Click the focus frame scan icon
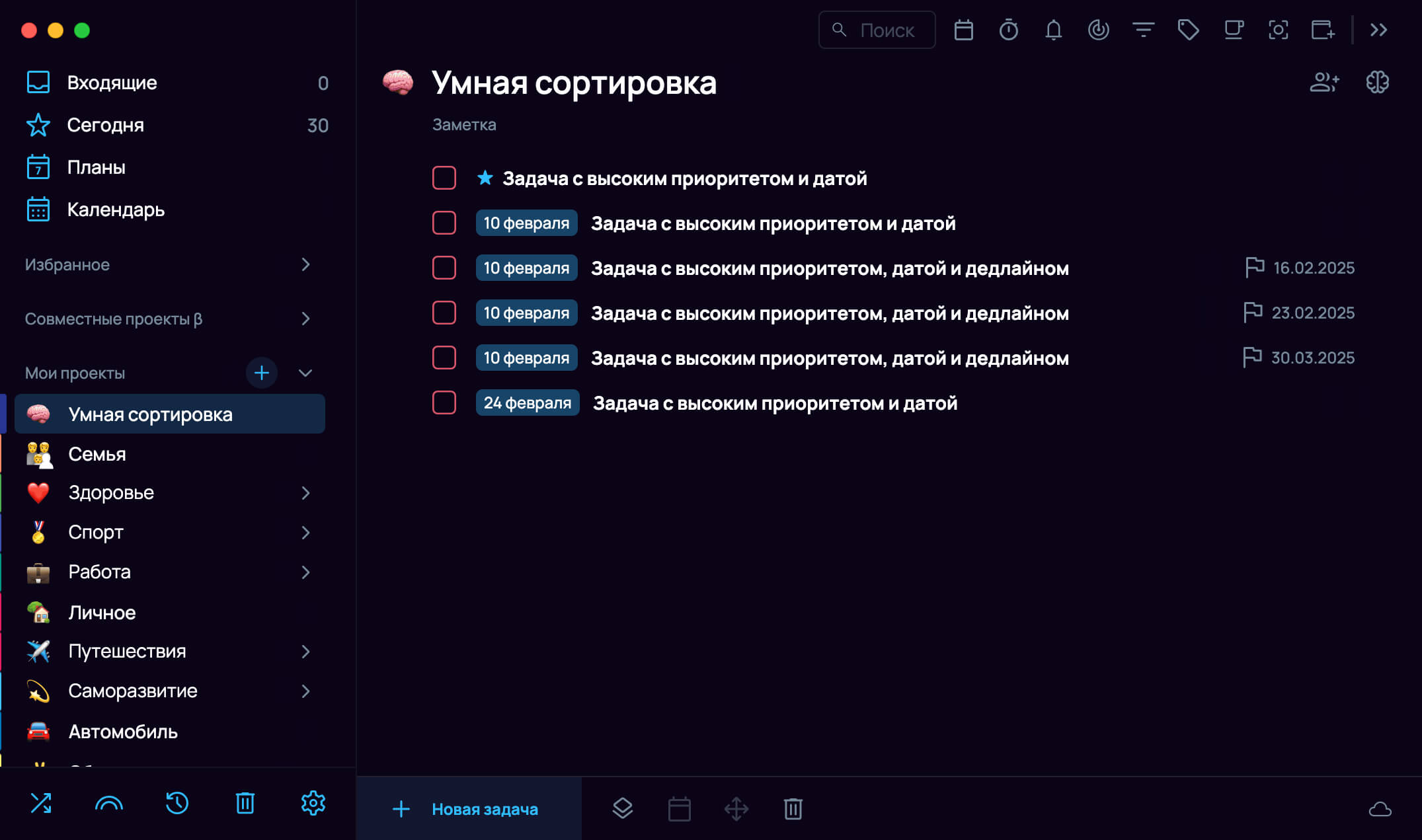This screenshot has width=1422, height=840. pos(1278,30)
